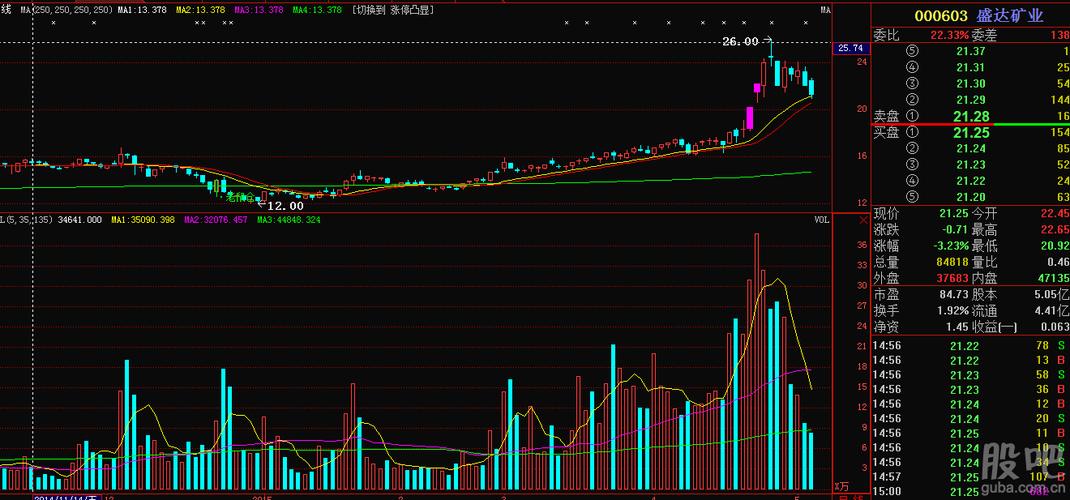1070x500 pixels.
Task: Click the white MA1:13.378 legend
Action: pyautogui.click(x=143, y=10)
